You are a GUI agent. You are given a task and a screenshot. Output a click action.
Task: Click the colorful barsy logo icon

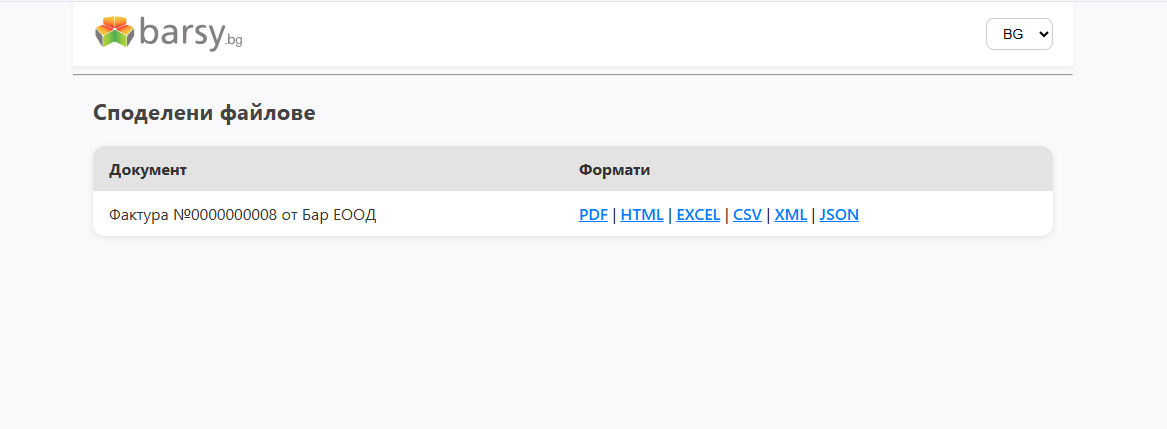(114, 32)
